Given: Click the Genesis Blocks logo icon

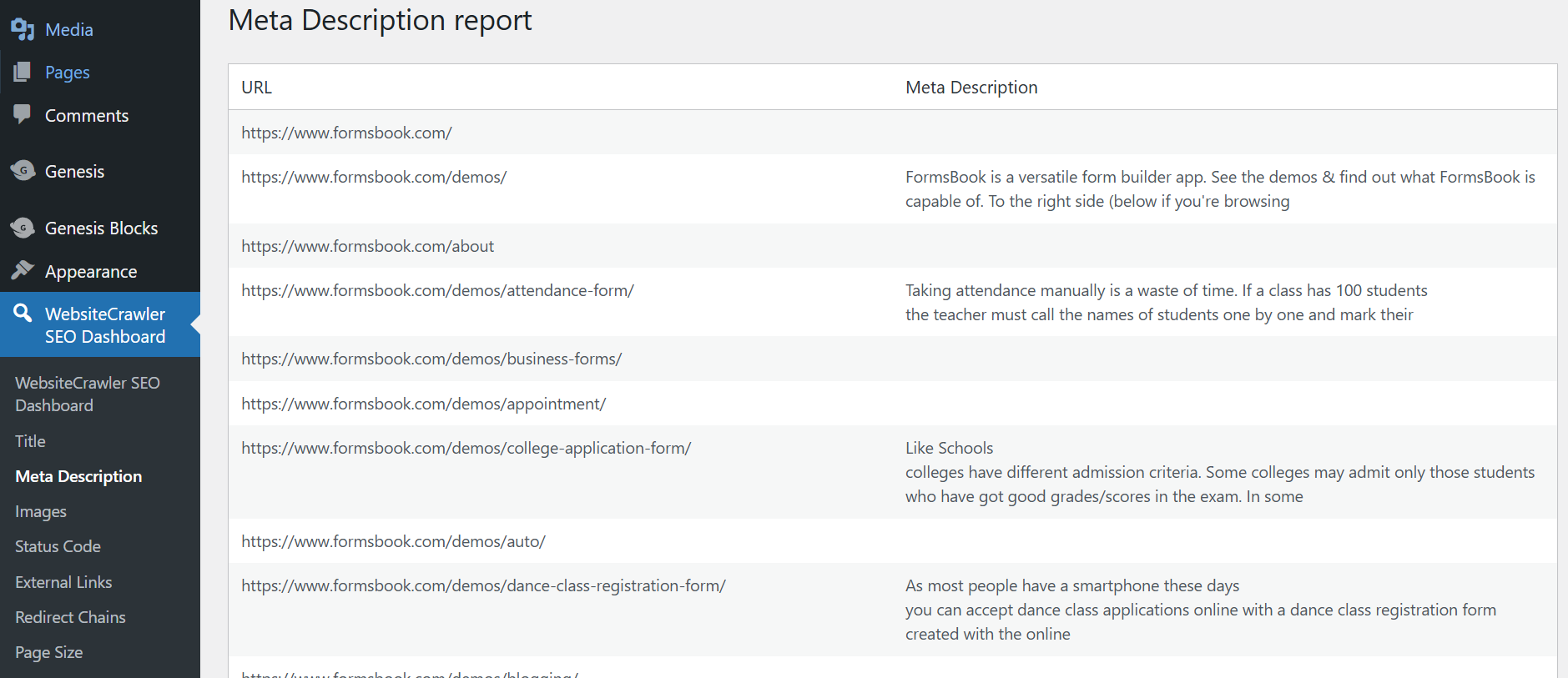Looking at the screenshot, I should 23,228.
